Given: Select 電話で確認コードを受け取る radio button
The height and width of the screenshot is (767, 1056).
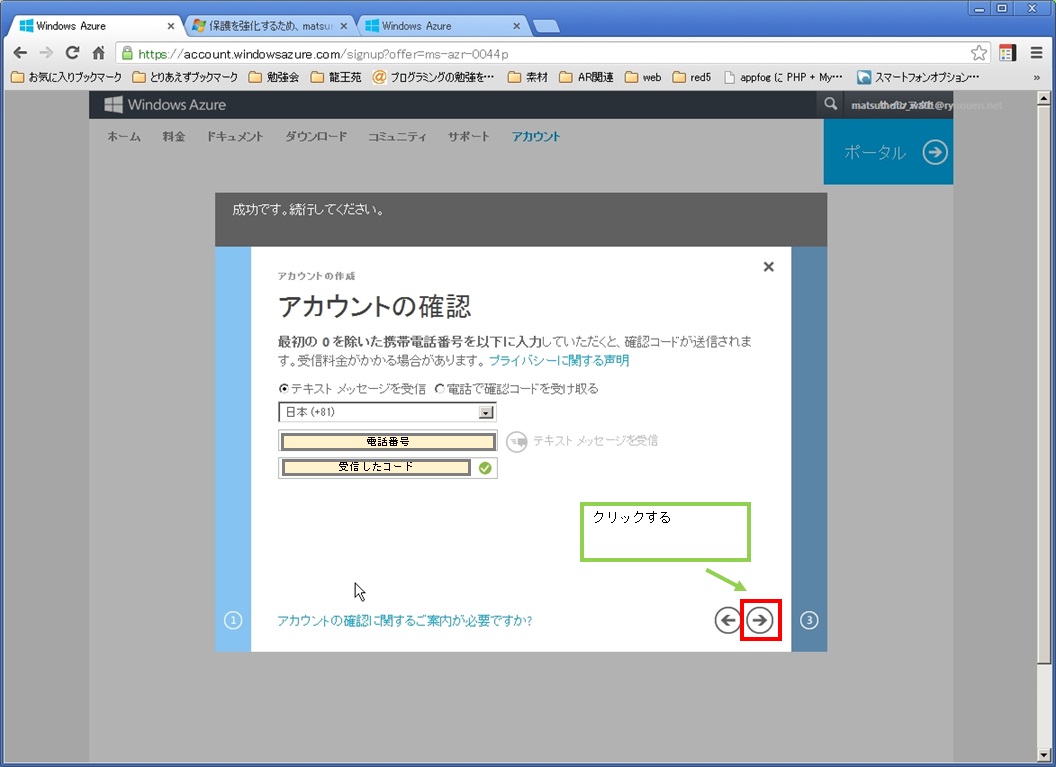Looking at the screenshot, I should coord(440,389).
